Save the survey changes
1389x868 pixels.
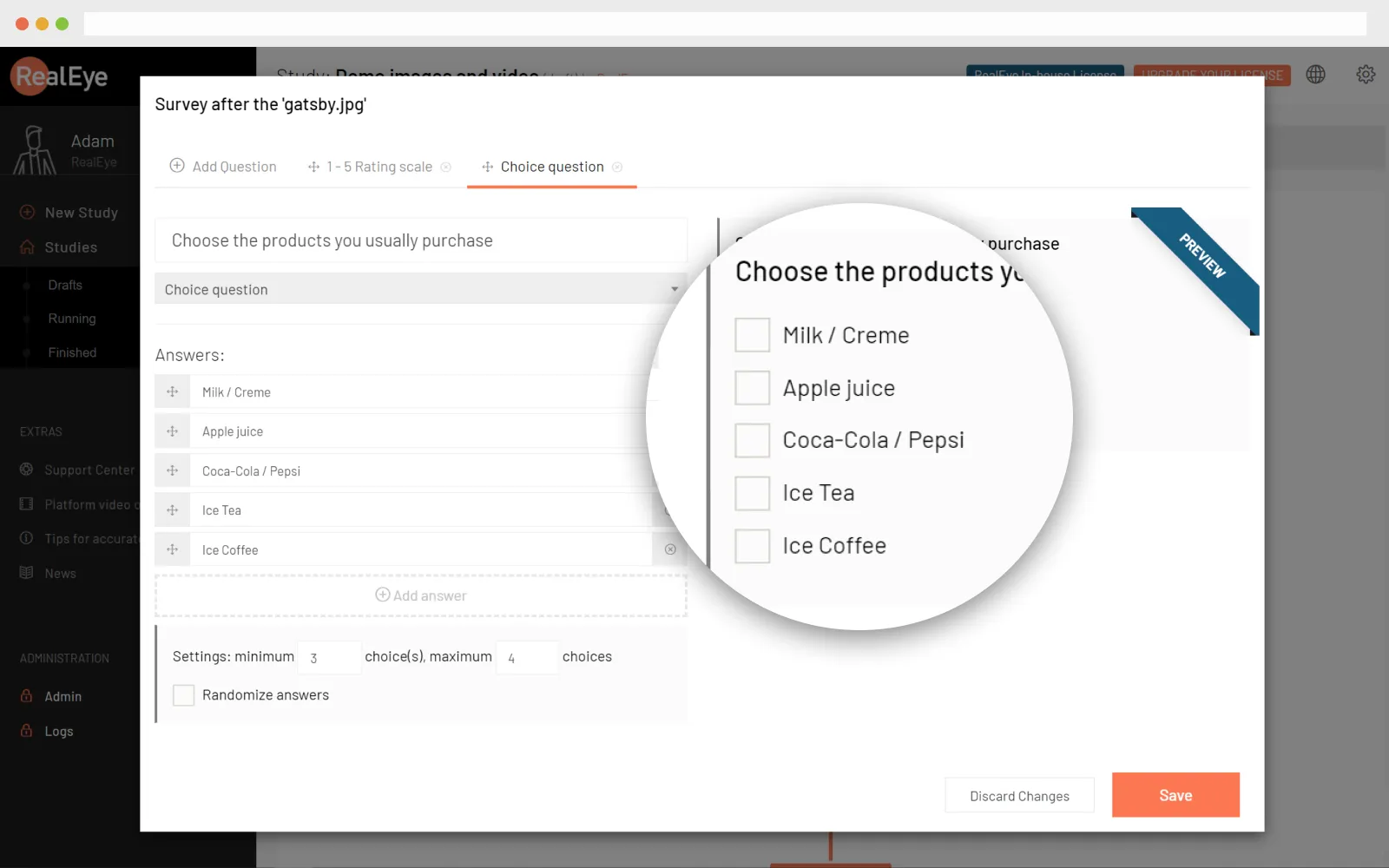(x=1175, y=795)
